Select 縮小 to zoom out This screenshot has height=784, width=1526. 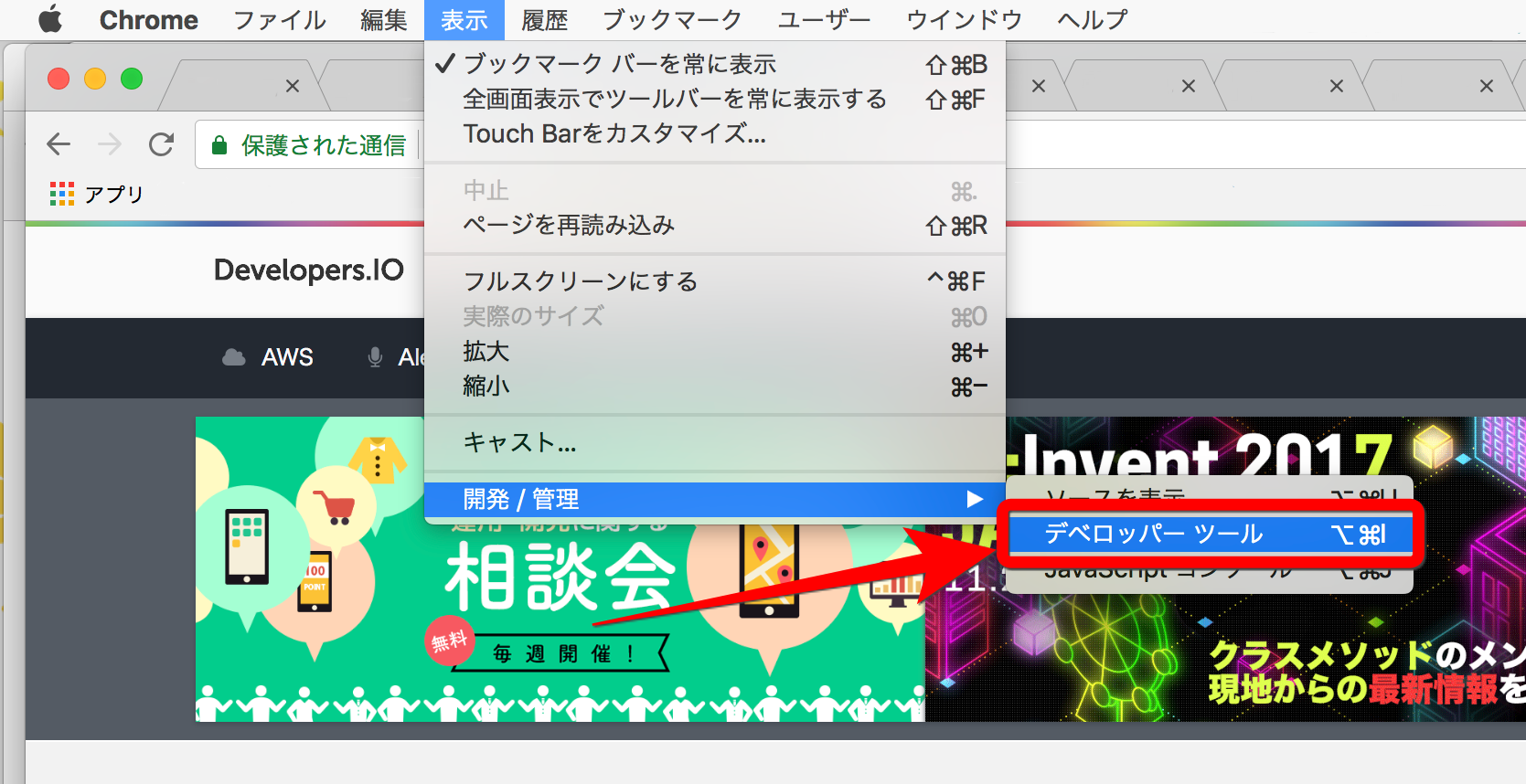(715, 387)
